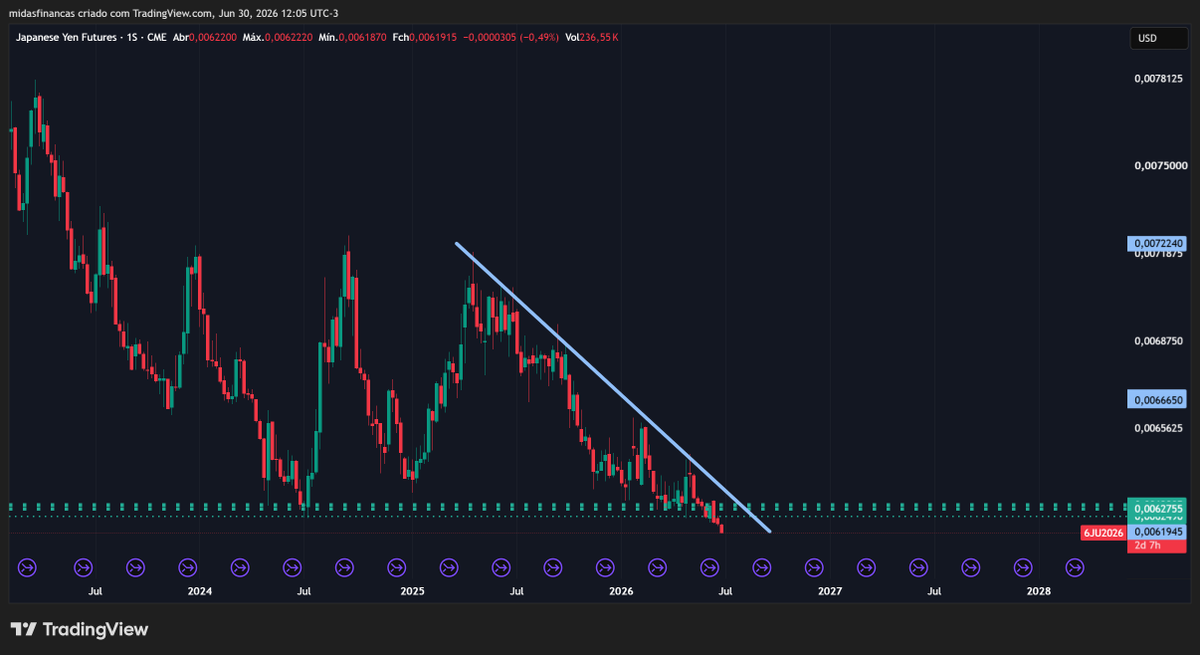Image resolution: width=1200 pixels, height=655 pixels.
Task: Click the blue 0,0072240 price label
Action: [x=1157, y=243]
